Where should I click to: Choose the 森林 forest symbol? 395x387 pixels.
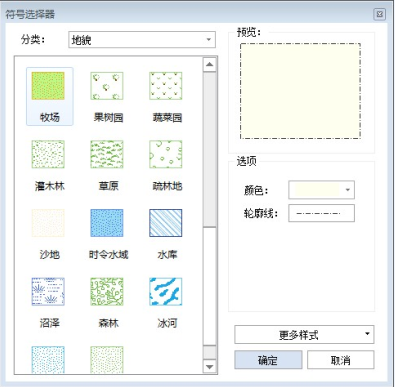coord(107,302)
